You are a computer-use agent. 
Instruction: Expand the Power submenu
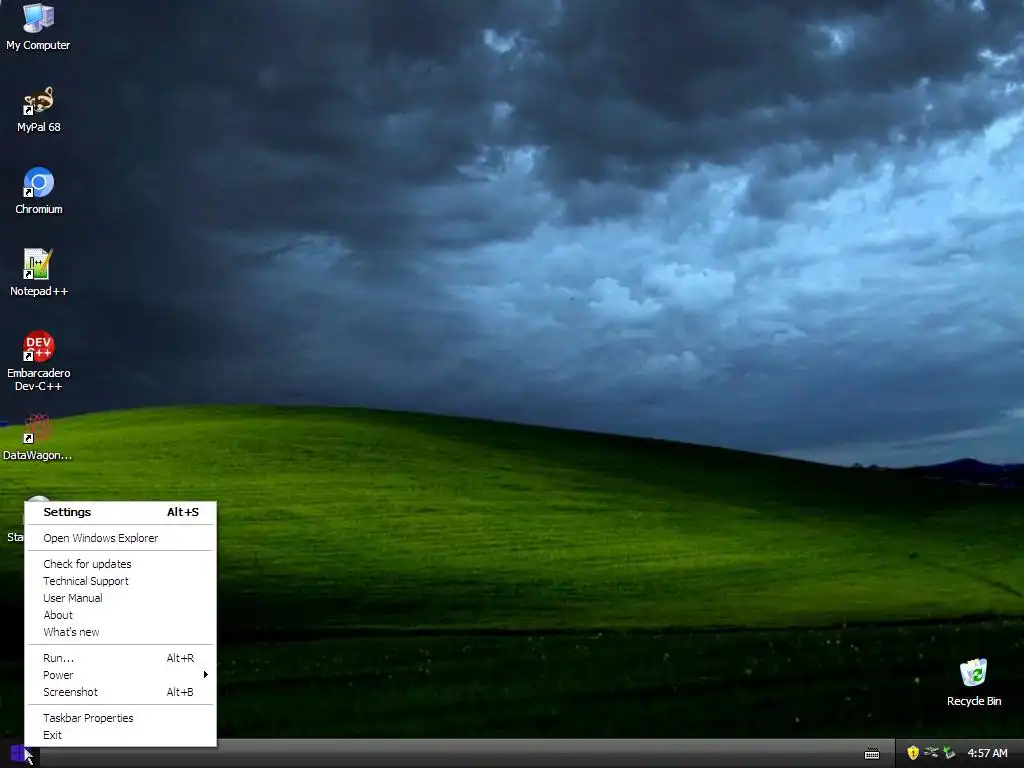tap(120, 675)
